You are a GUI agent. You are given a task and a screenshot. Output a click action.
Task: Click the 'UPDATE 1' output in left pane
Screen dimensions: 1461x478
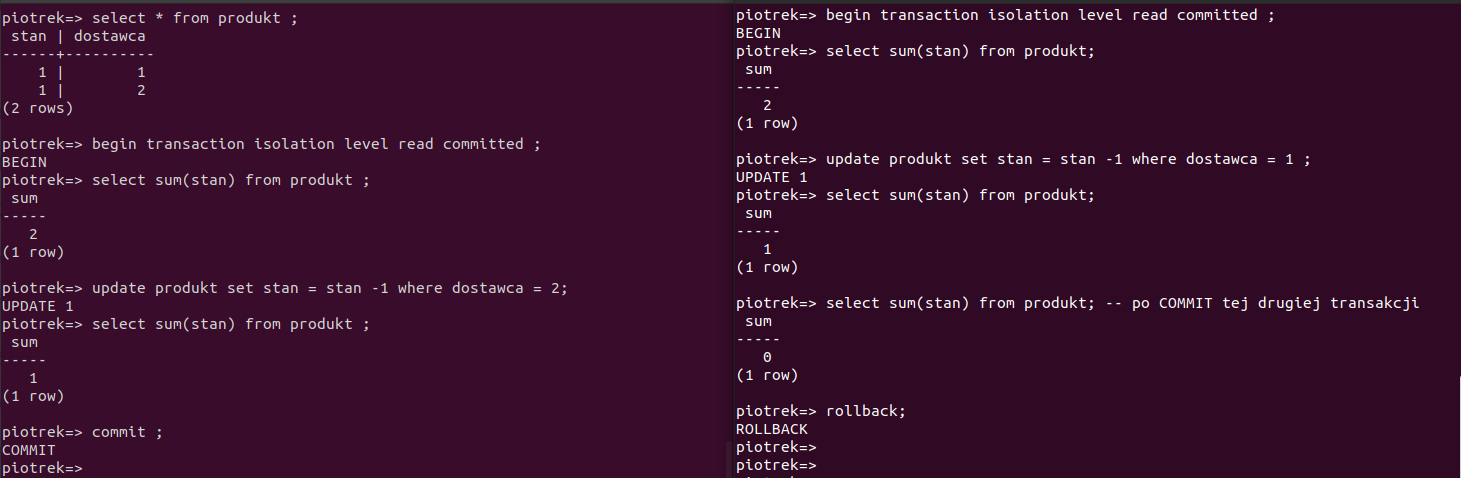[37, 306]
